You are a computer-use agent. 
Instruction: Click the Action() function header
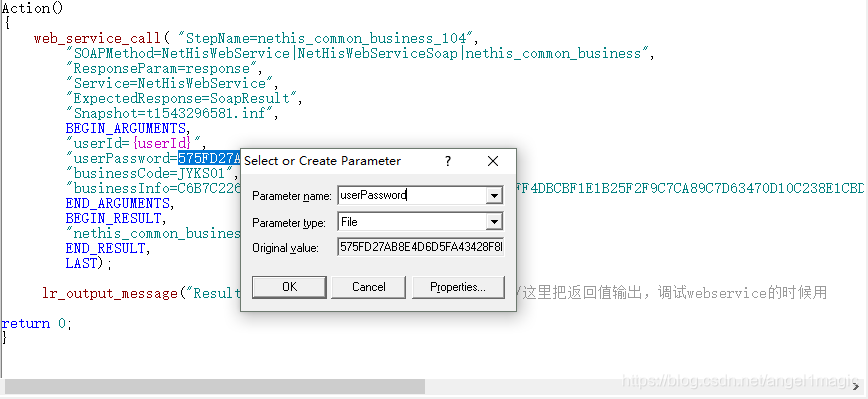click(33, 8)
